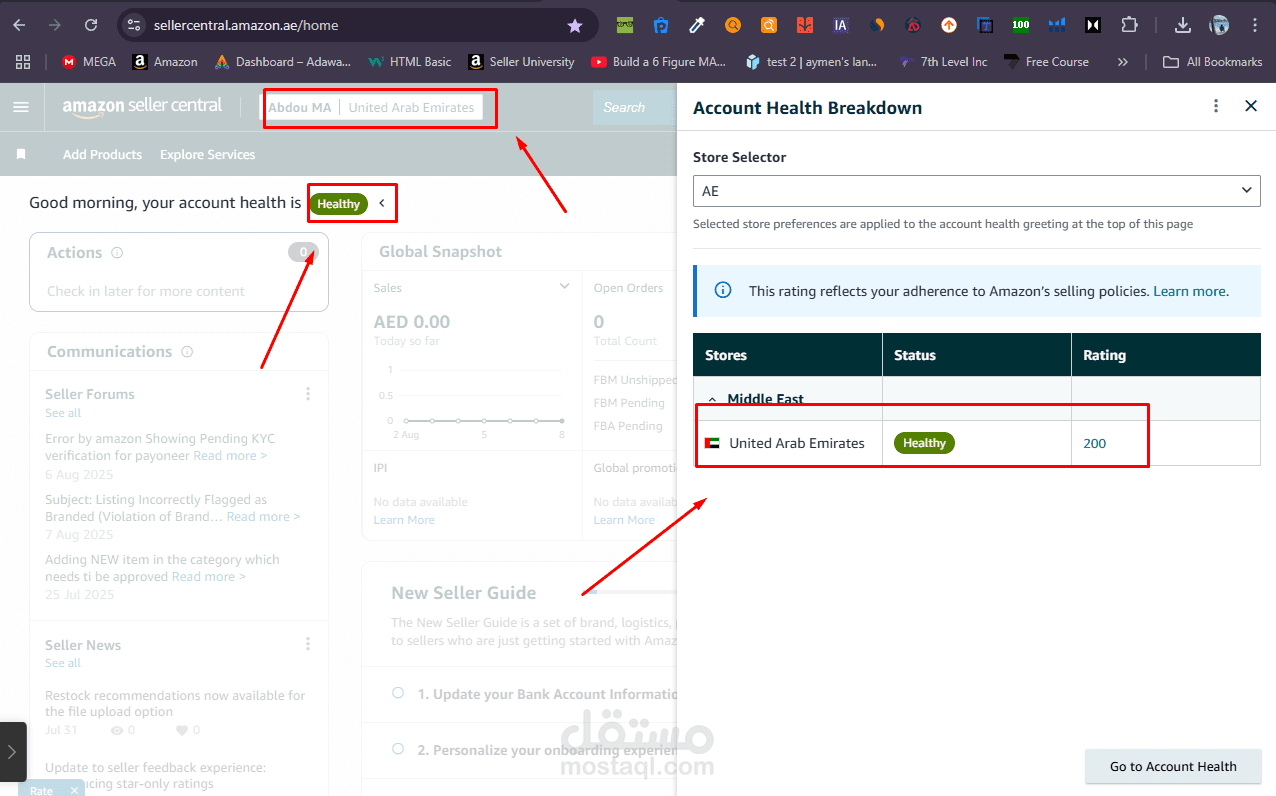Expand the left edge side panel arrow
The height and width of the screenshot is (796, 1276).
(x=12, y=751)
